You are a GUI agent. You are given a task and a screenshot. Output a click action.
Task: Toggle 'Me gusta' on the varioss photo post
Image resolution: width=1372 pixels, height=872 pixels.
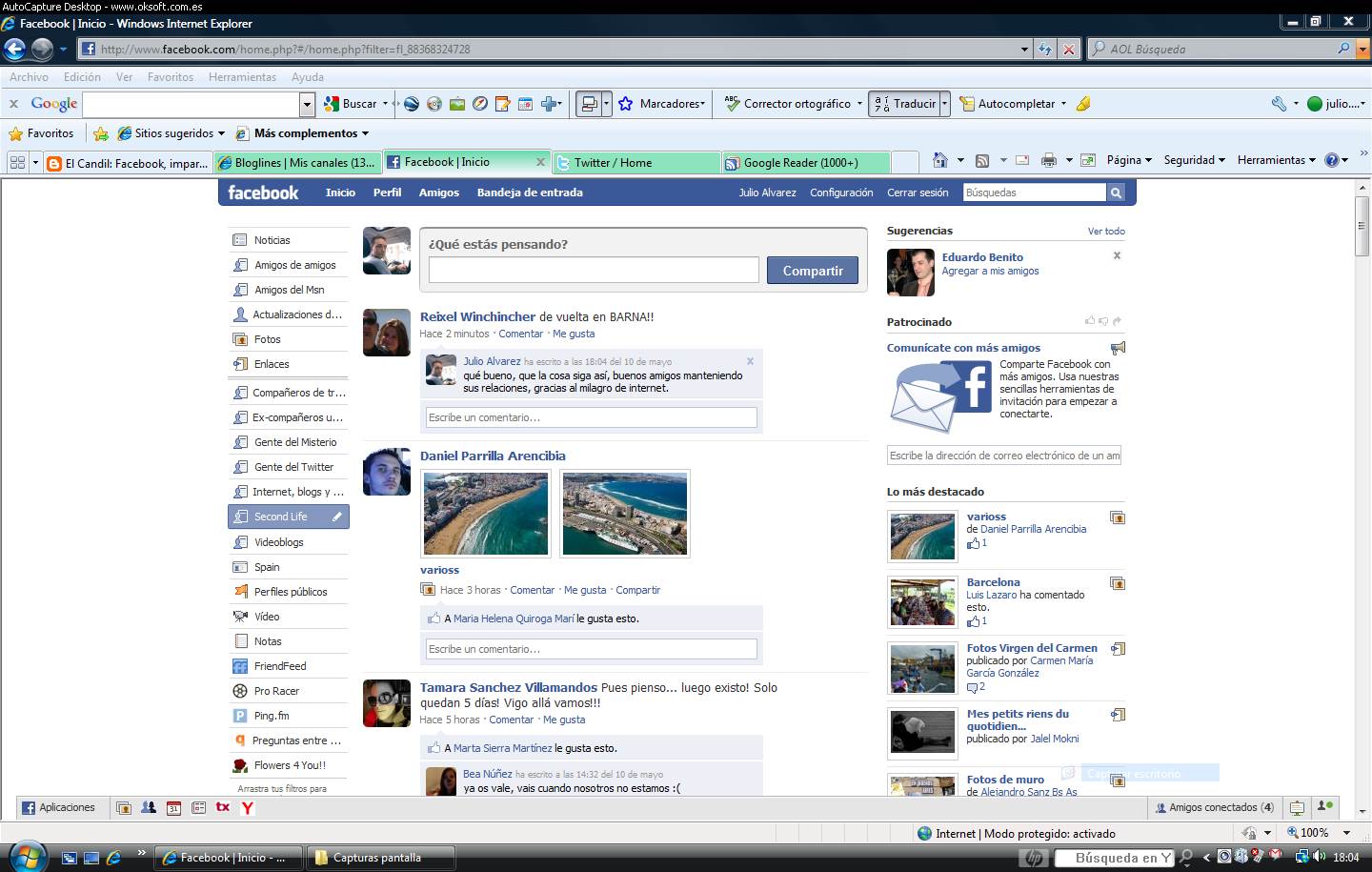[x=585, y=590]
